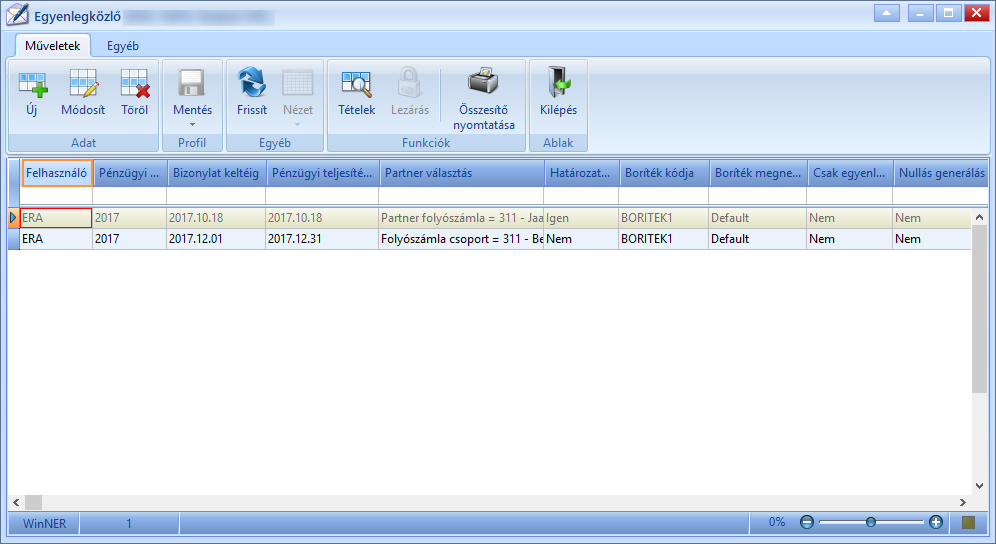Select Default cell in first row

pos(758,218)
